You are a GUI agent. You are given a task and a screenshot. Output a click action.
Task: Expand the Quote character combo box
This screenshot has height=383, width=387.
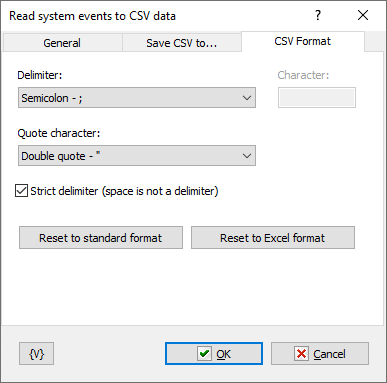tap(137, 156)
